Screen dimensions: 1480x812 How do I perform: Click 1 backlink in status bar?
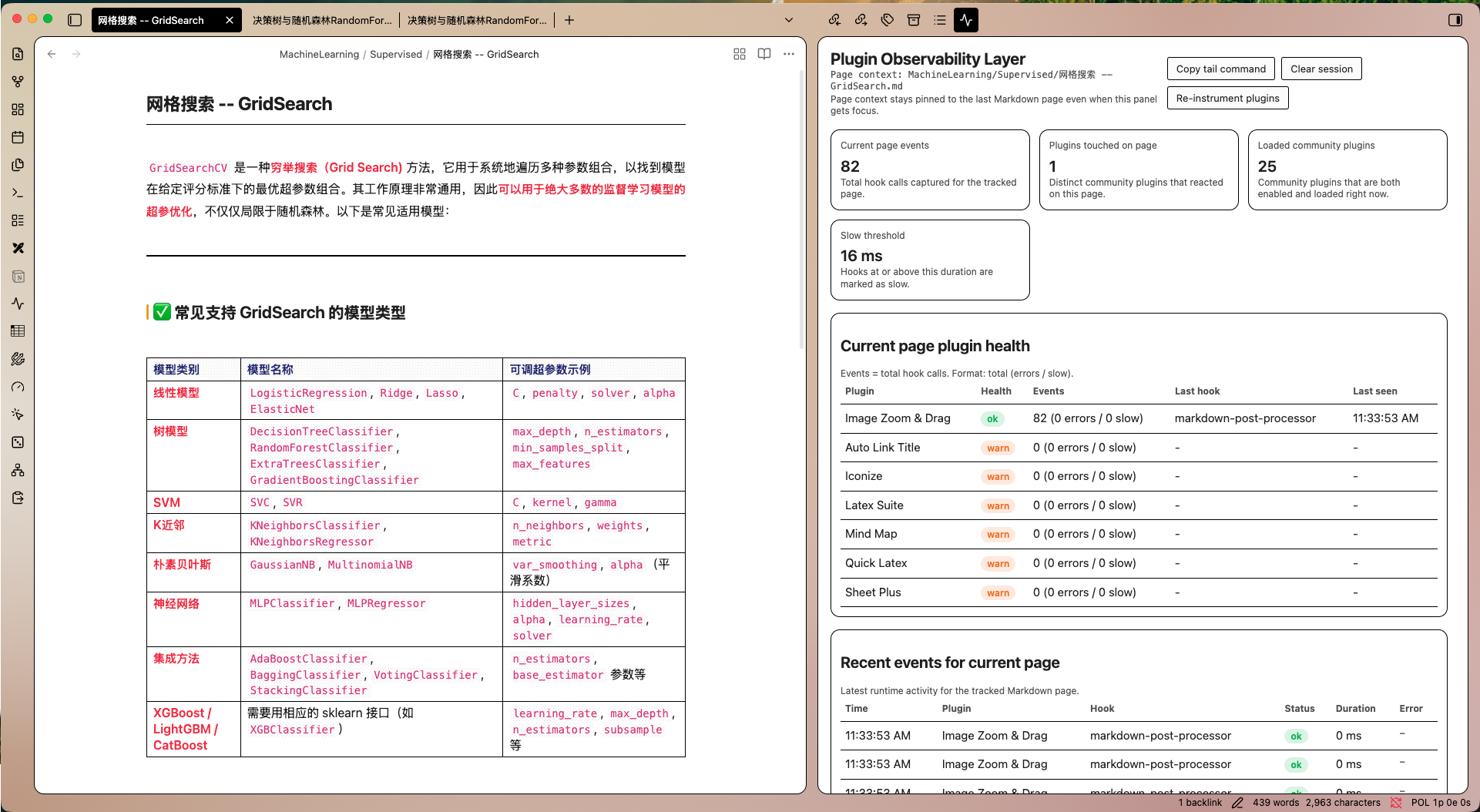point(1200,803)
